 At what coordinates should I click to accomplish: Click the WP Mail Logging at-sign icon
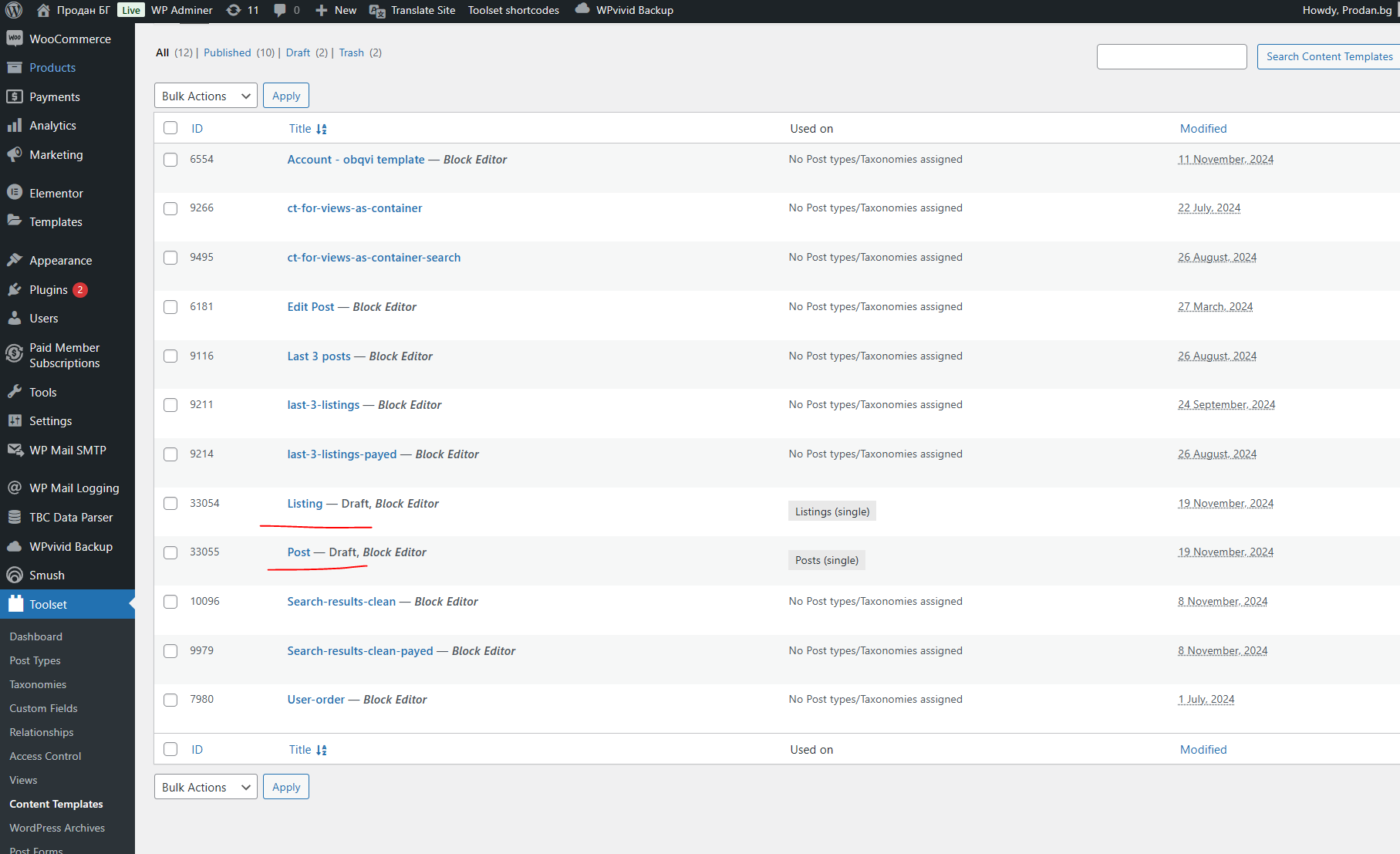15,488
